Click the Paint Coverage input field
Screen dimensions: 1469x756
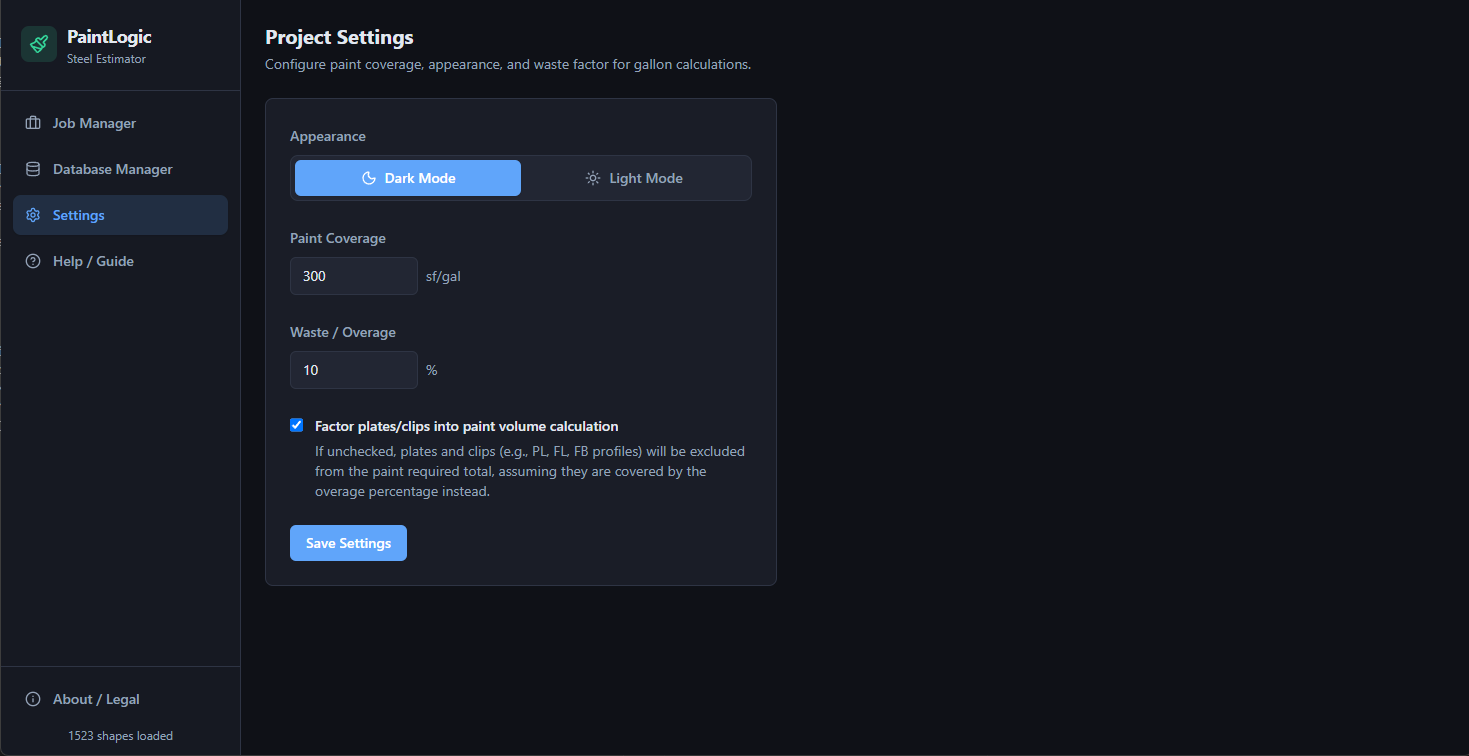354,276
